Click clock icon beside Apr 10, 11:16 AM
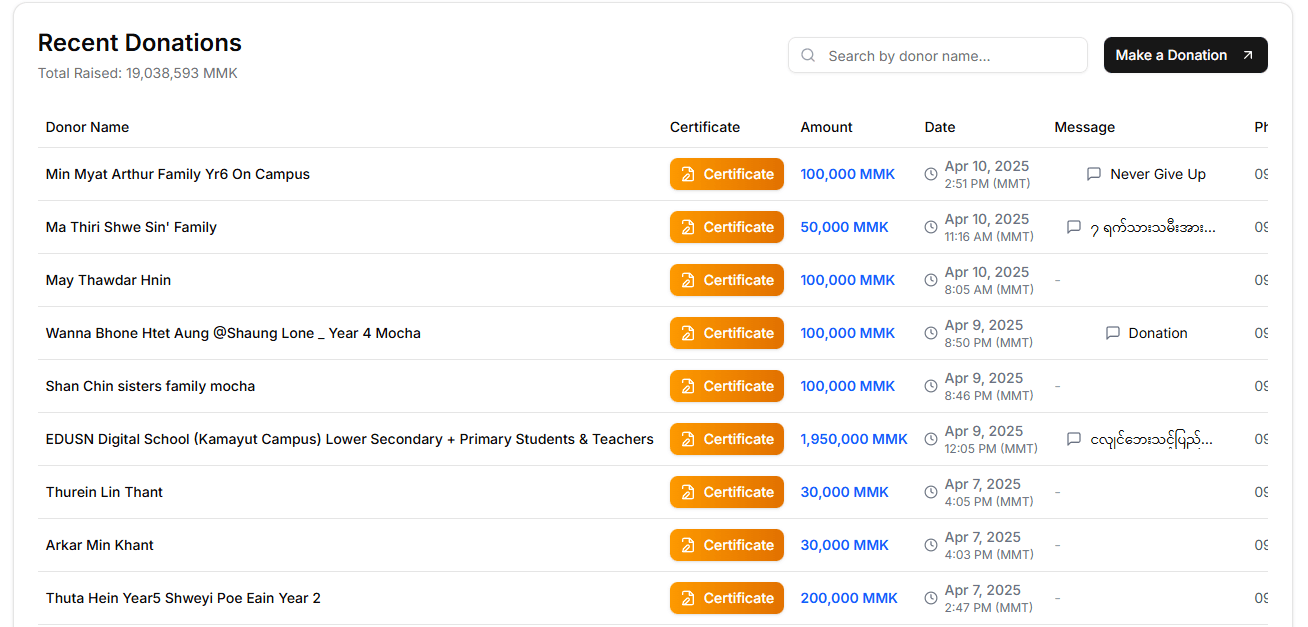This screenshot has width=1308, height=627. click(x=931, y=227)
